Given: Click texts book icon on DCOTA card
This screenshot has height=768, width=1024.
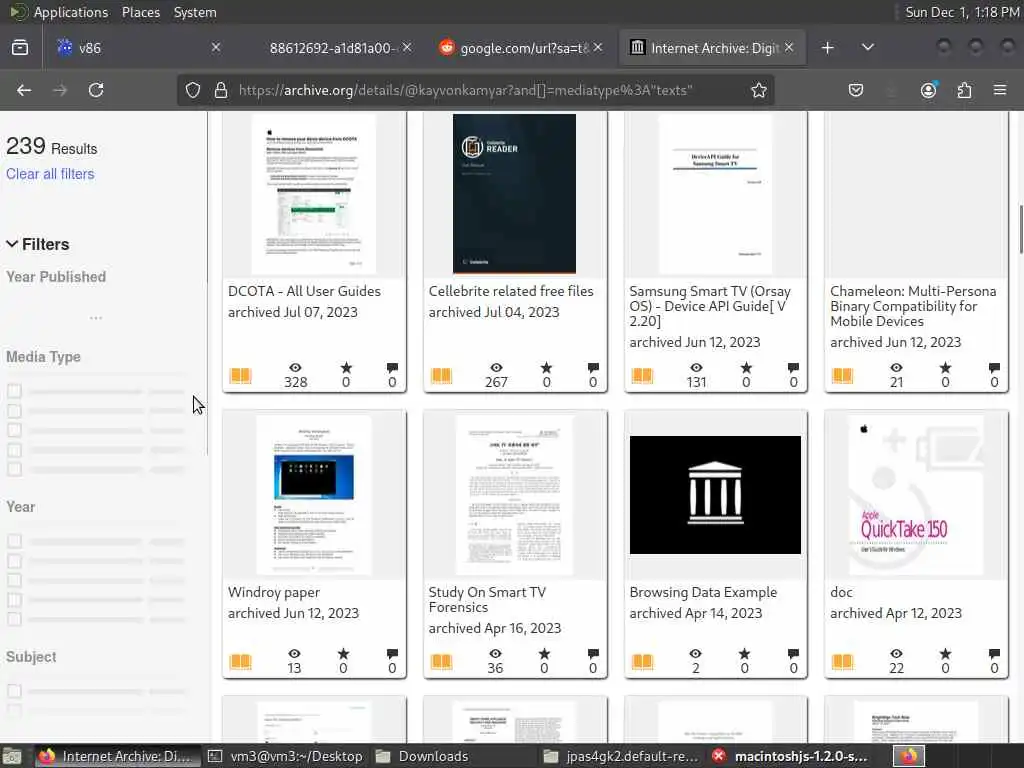Looking at the screenshot, I should pyautogui.click(x=240, y=376).
